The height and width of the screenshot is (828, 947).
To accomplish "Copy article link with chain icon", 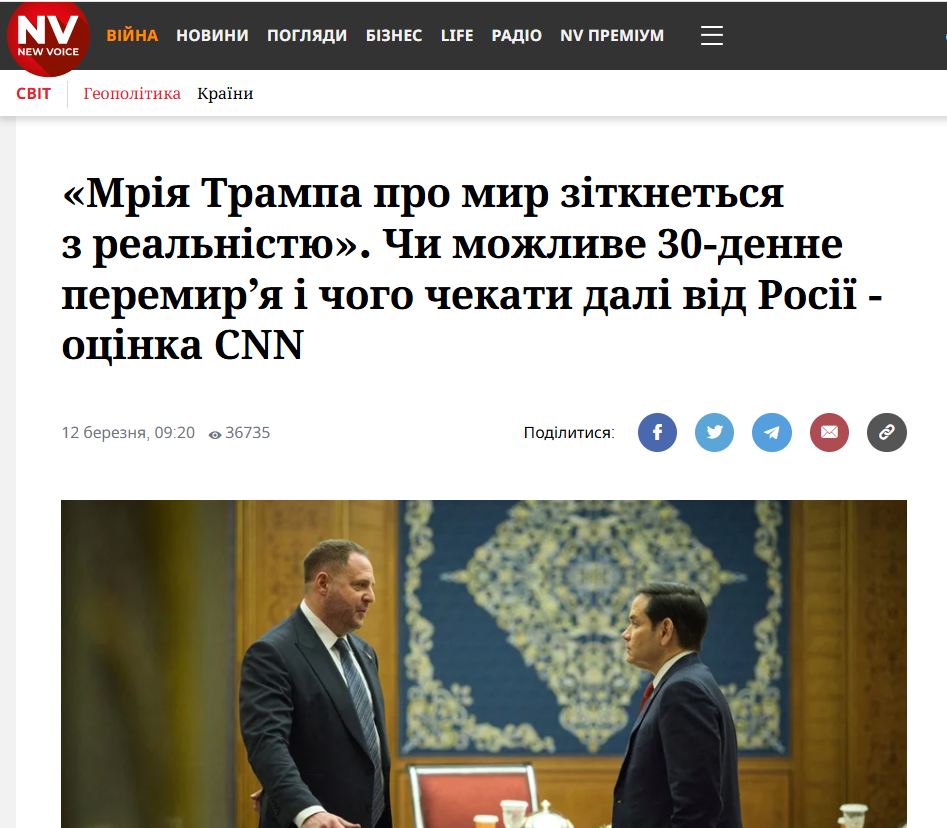I will click(887, 432).
